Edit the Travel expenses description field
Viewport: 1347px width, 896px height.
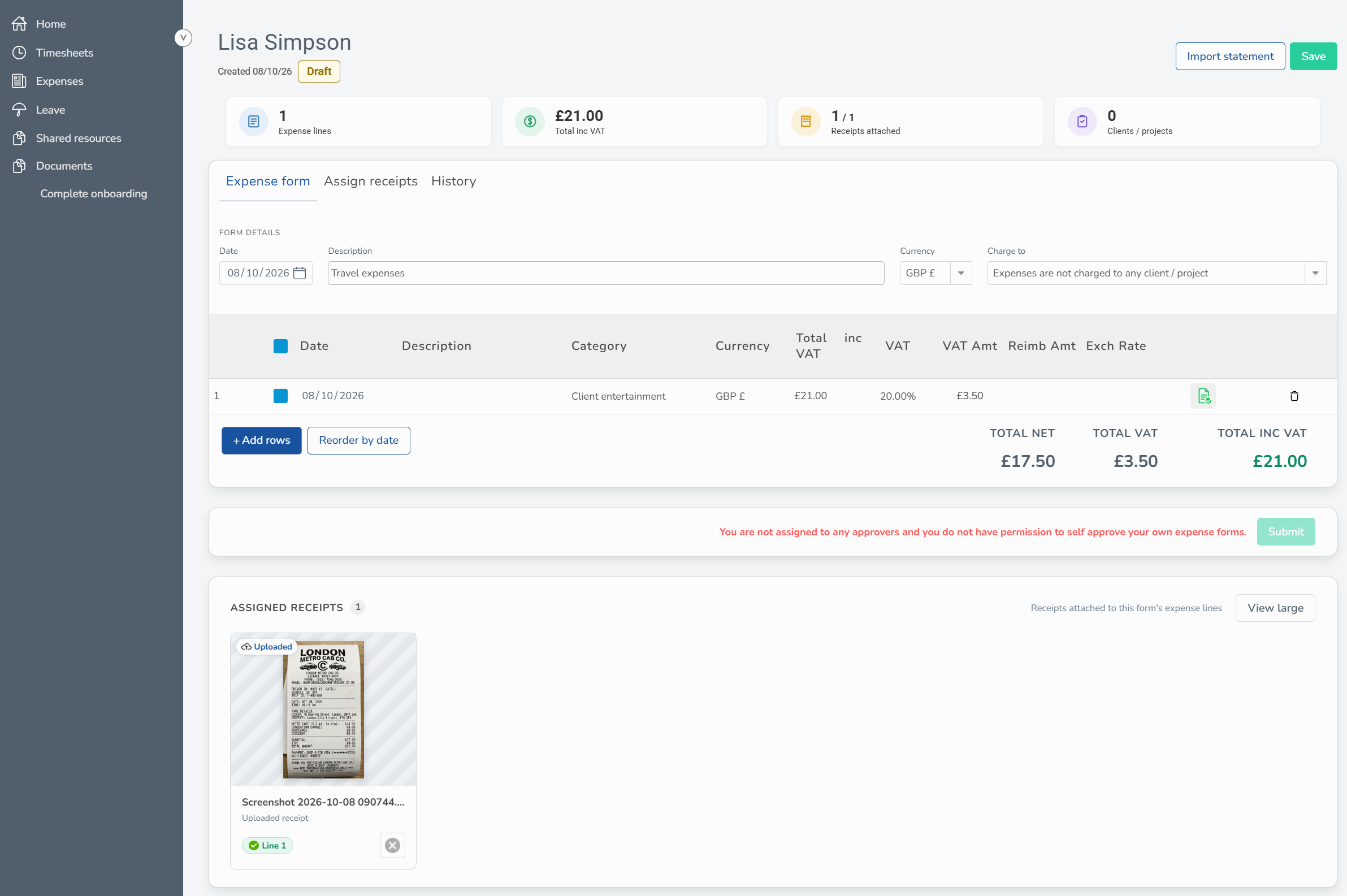click(x=606, y=273)
